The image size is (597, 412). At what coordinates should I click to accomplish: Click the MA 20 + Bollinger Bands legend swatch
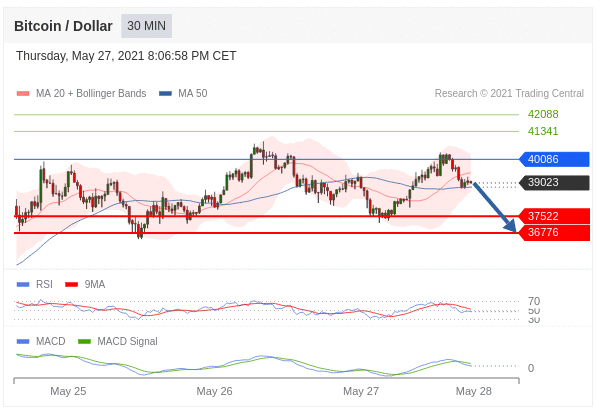pyautogui.click(x=23, y=93)
